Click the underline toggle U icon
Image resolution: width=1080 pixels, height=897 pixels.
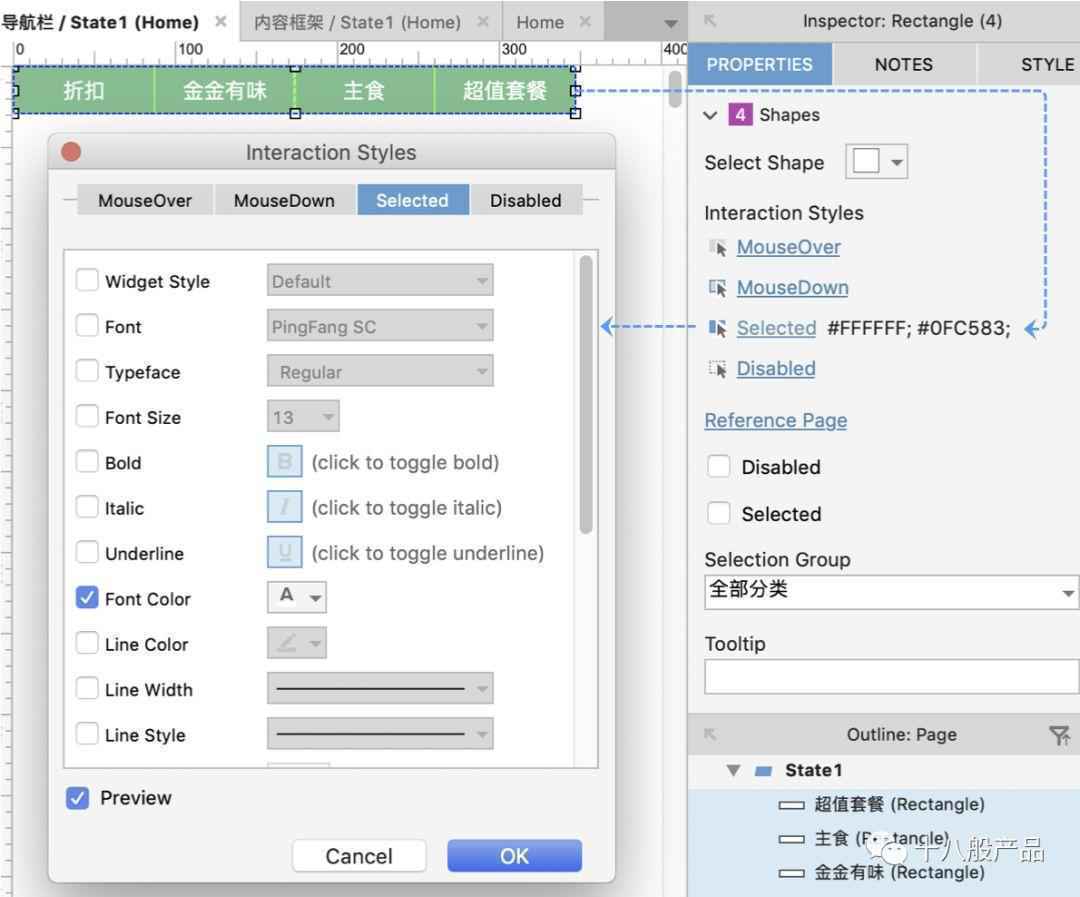click(x=284, y=553)
